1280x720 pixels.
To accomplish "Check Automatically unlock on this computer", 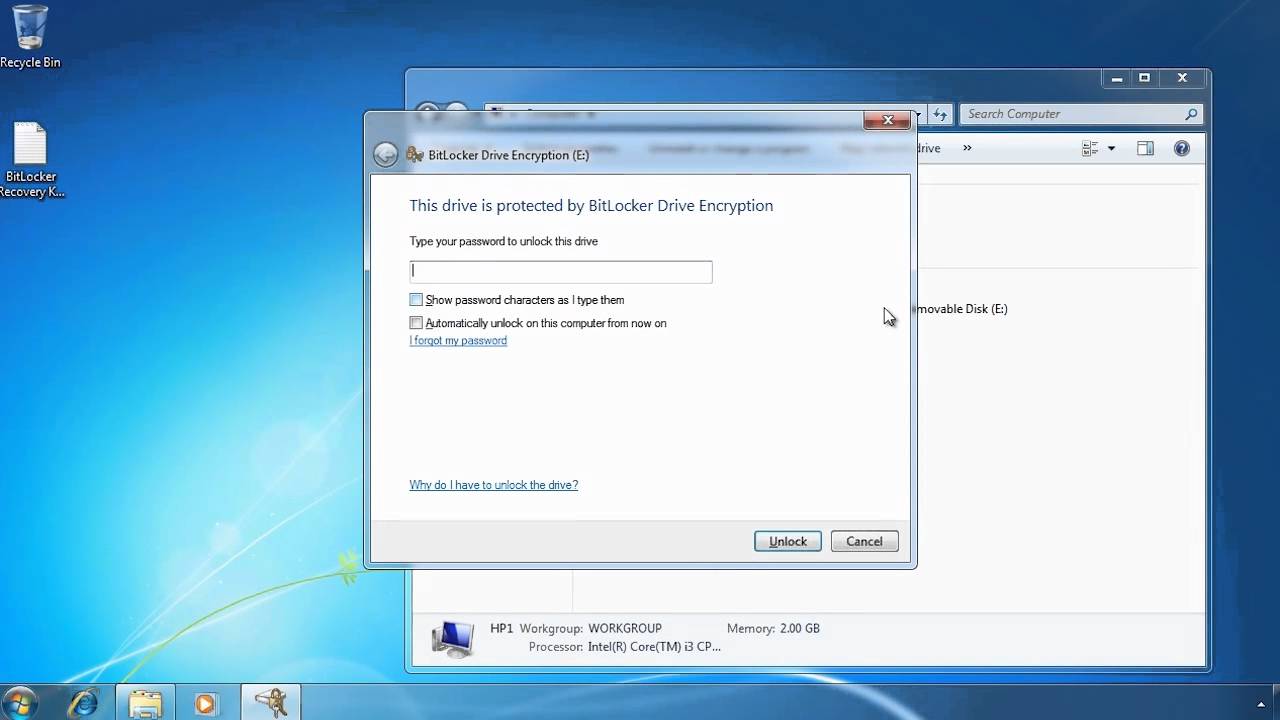I will 416,323.
